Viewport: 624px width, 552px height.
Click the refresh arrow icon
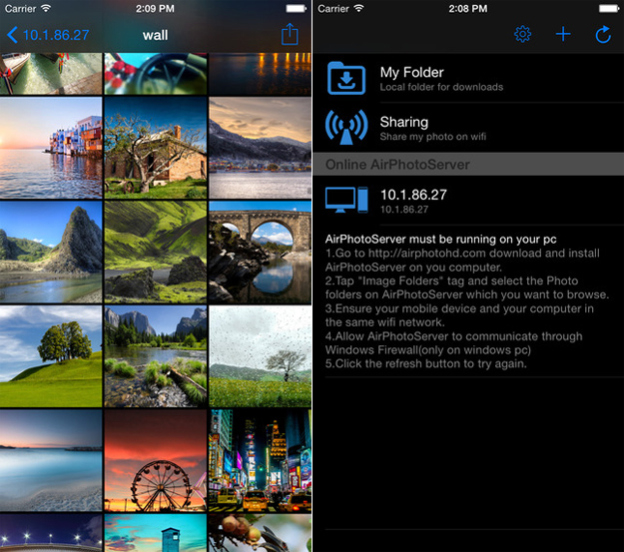click(602, 35)
